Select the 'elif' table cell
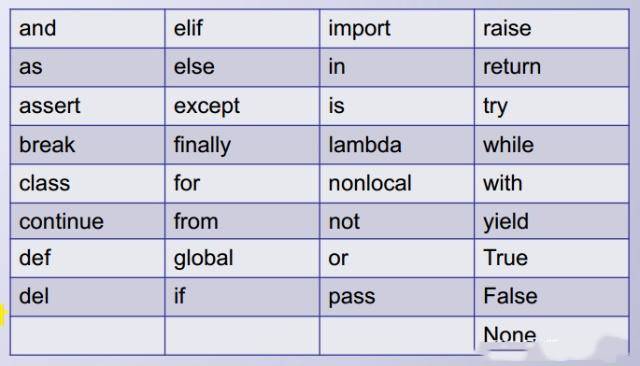The height and width of the screenshot is (366, 640). pos(242,29)
